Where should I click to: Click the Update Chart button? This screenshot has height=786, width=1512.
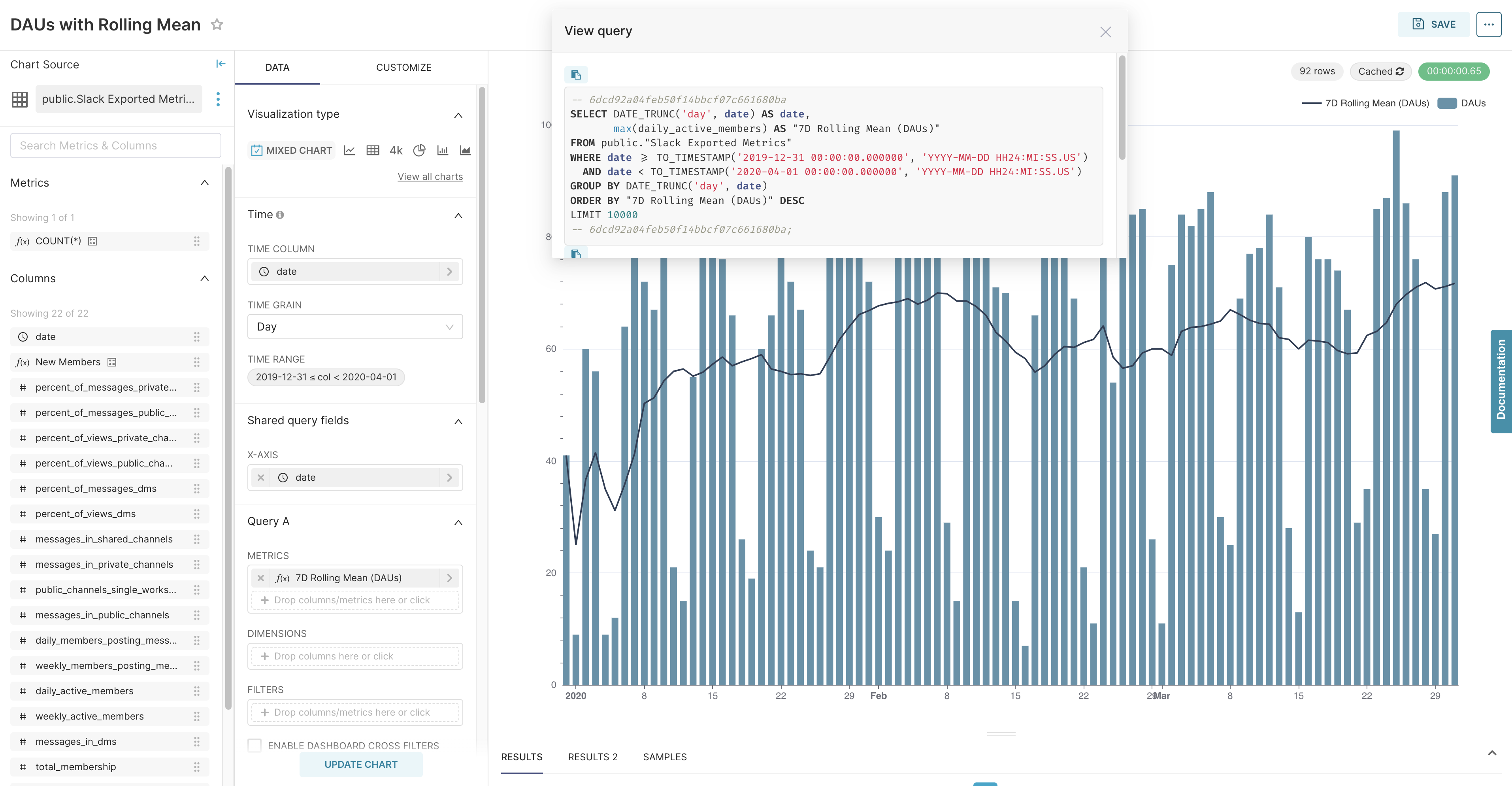pyautogui.click(x=360, y=764)
